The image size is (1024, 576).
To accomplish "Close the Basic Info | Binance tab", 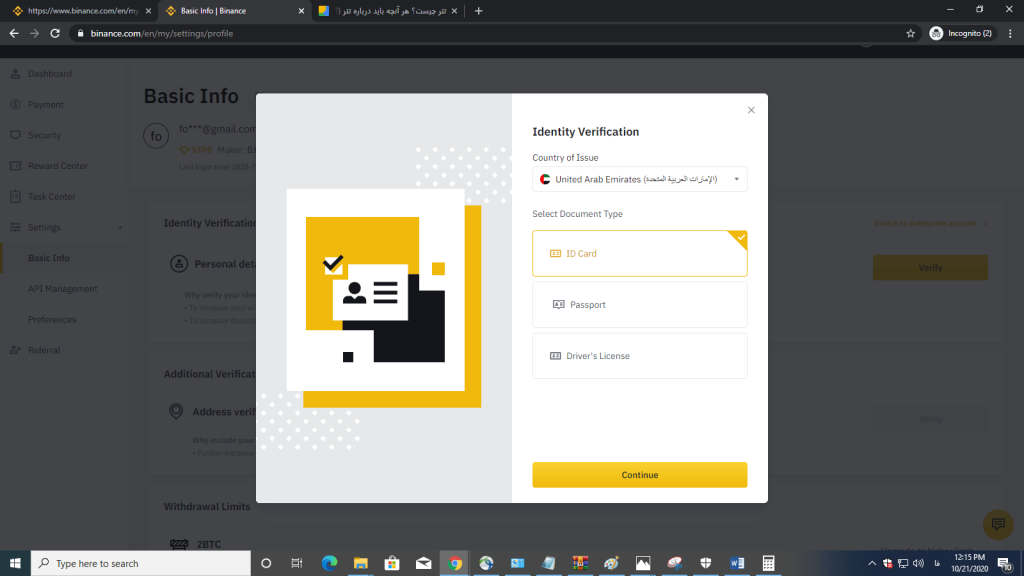I will click(301, 11).
